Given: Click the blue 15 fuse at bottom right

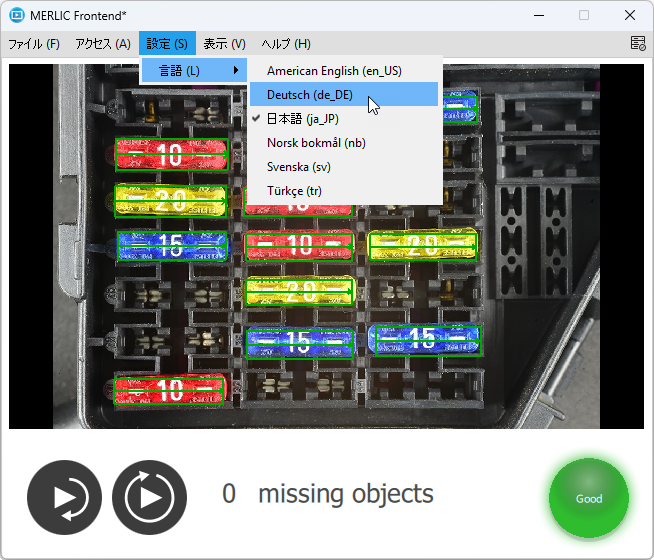Looking at the screenshot, I should (425, 339).
